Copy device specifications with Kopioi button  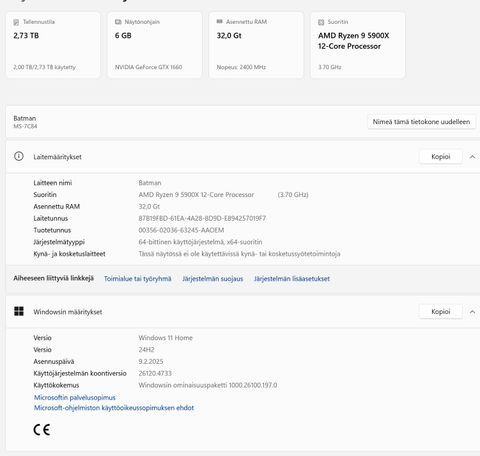(x=441, y=157)
